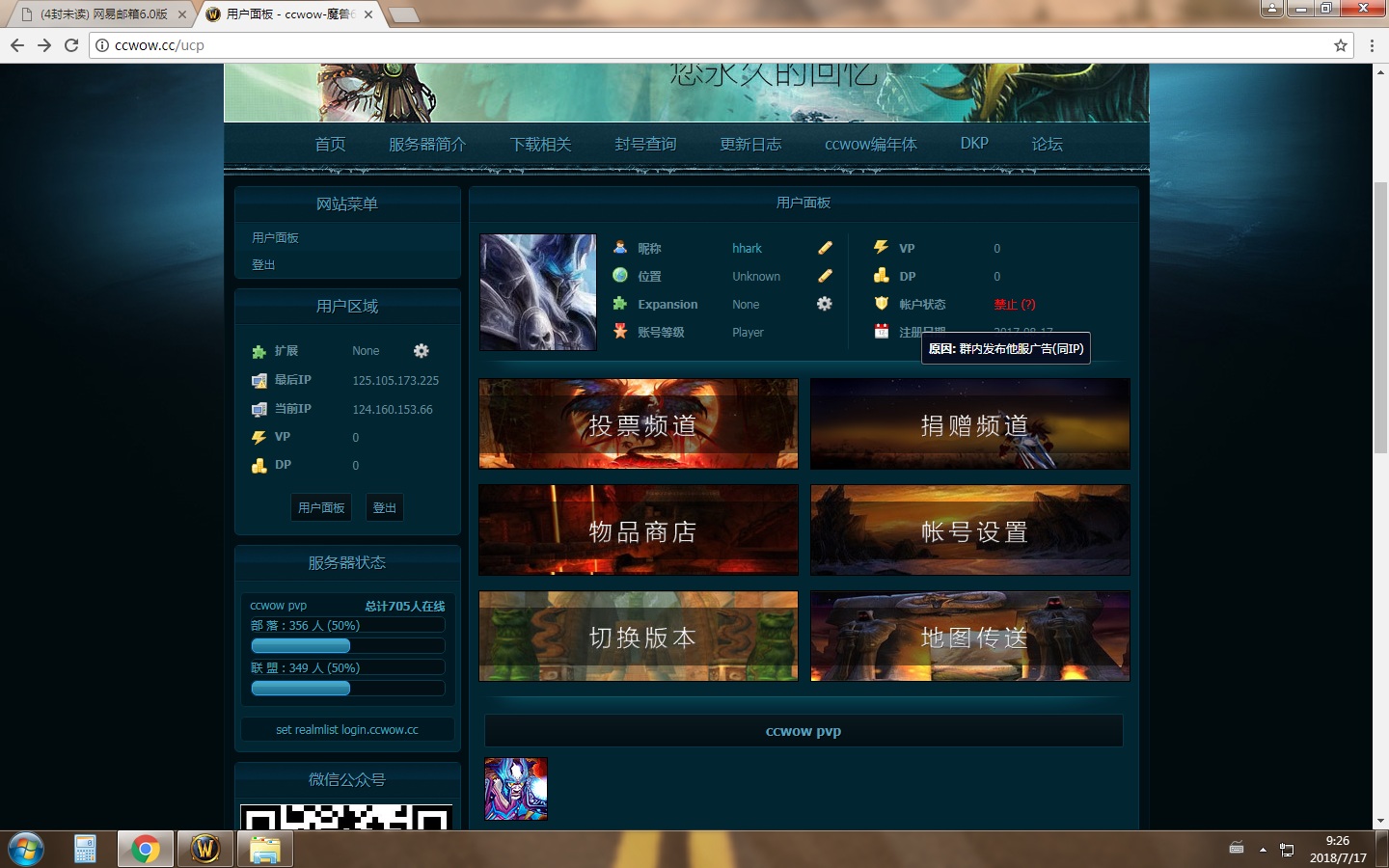Open the 论坛 menu item
1389x868 pixels.
click(1046, 144)
